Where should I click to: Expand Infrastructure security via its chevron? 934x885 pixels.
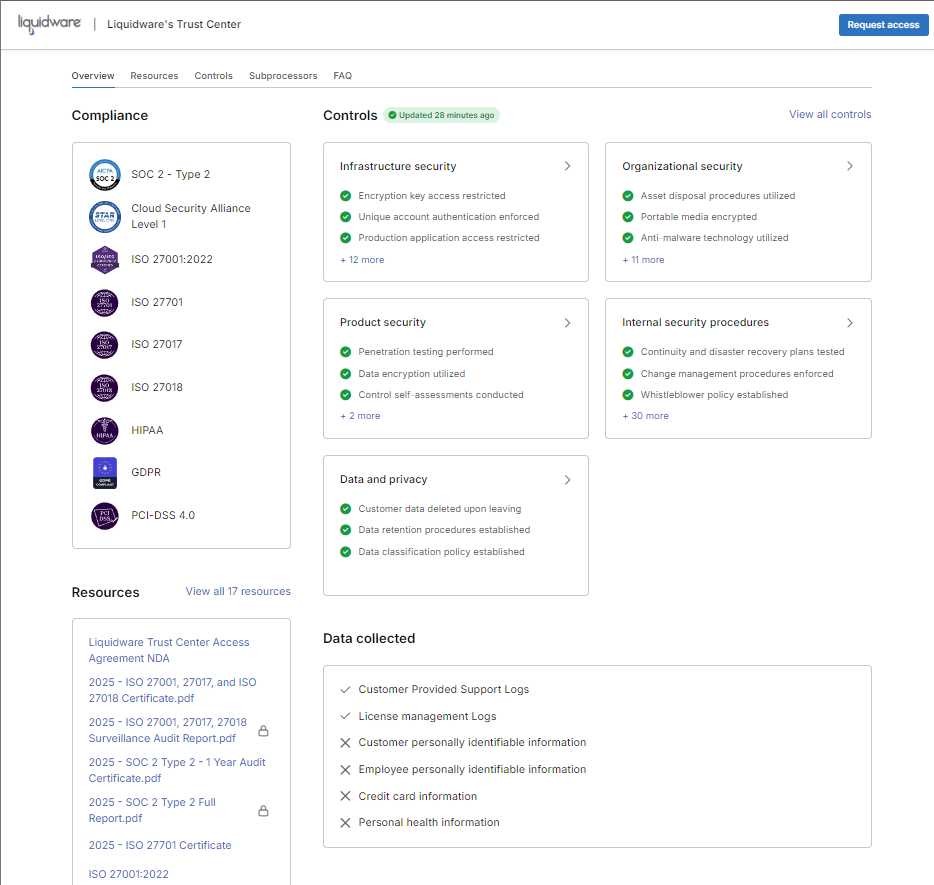click(x=567, y=166)
